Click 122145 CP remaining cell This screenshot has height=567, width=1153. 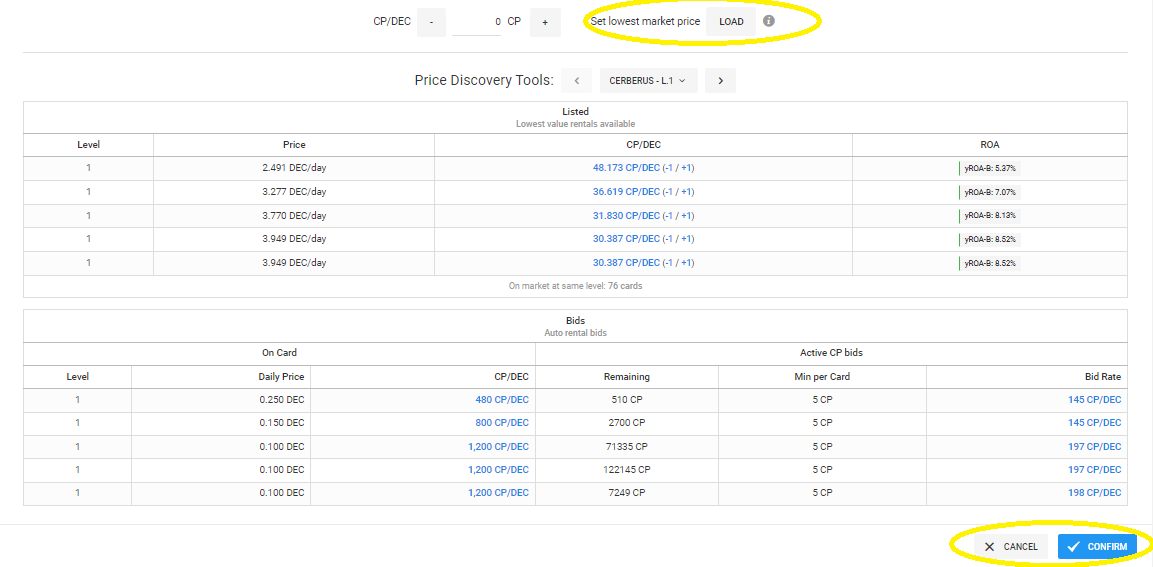[627, 469]
